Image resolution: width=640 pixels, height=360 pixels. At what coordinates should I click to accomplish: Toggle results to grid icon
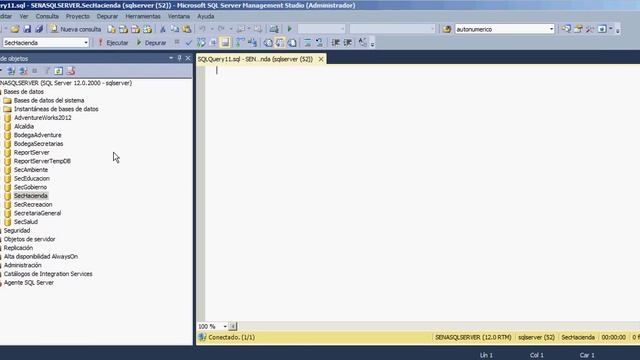point(280,42)
